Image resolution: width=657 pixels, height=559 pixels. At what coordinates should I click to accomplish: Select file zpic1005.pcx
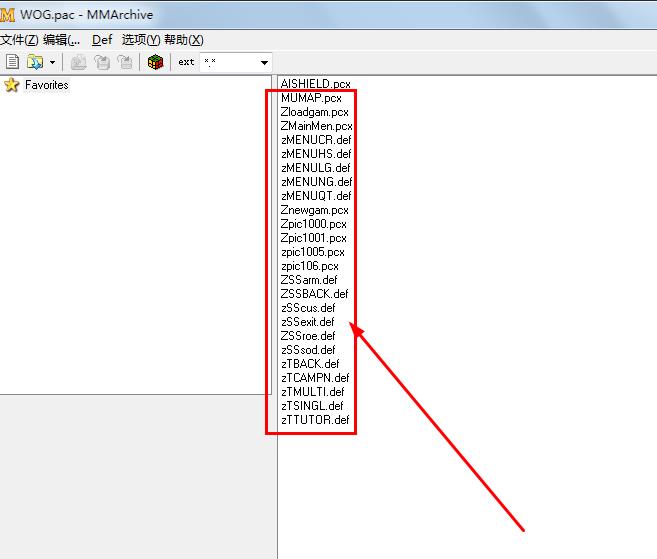tap(313, 252)
